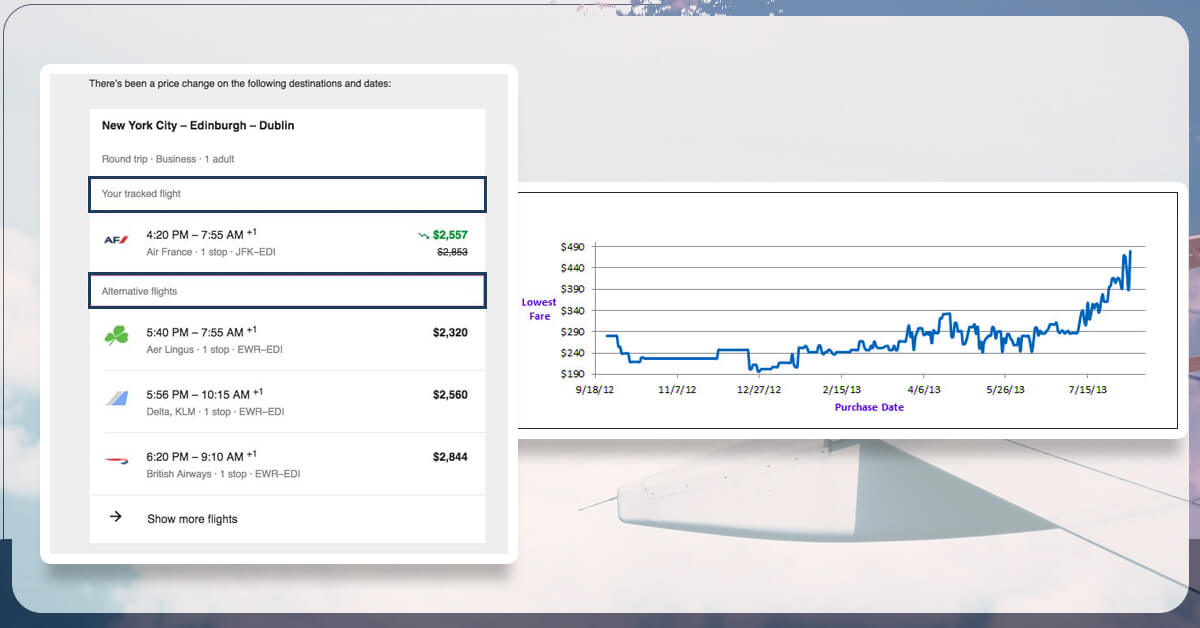Screen dimensions: 1200x628
Task: Click the $190 tick on fare chart
Action: coord(572,374)
